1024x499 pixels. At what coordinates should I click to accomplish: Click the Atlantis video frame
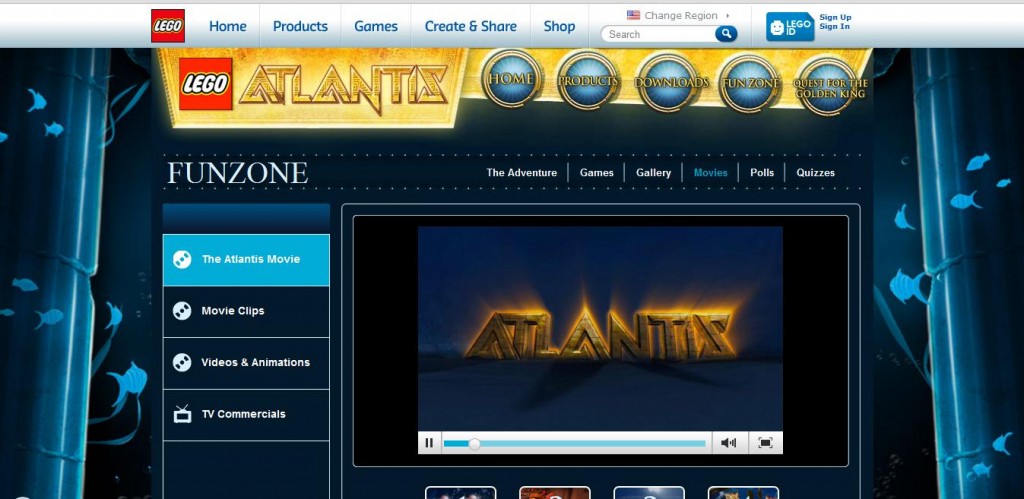point(600,329)
